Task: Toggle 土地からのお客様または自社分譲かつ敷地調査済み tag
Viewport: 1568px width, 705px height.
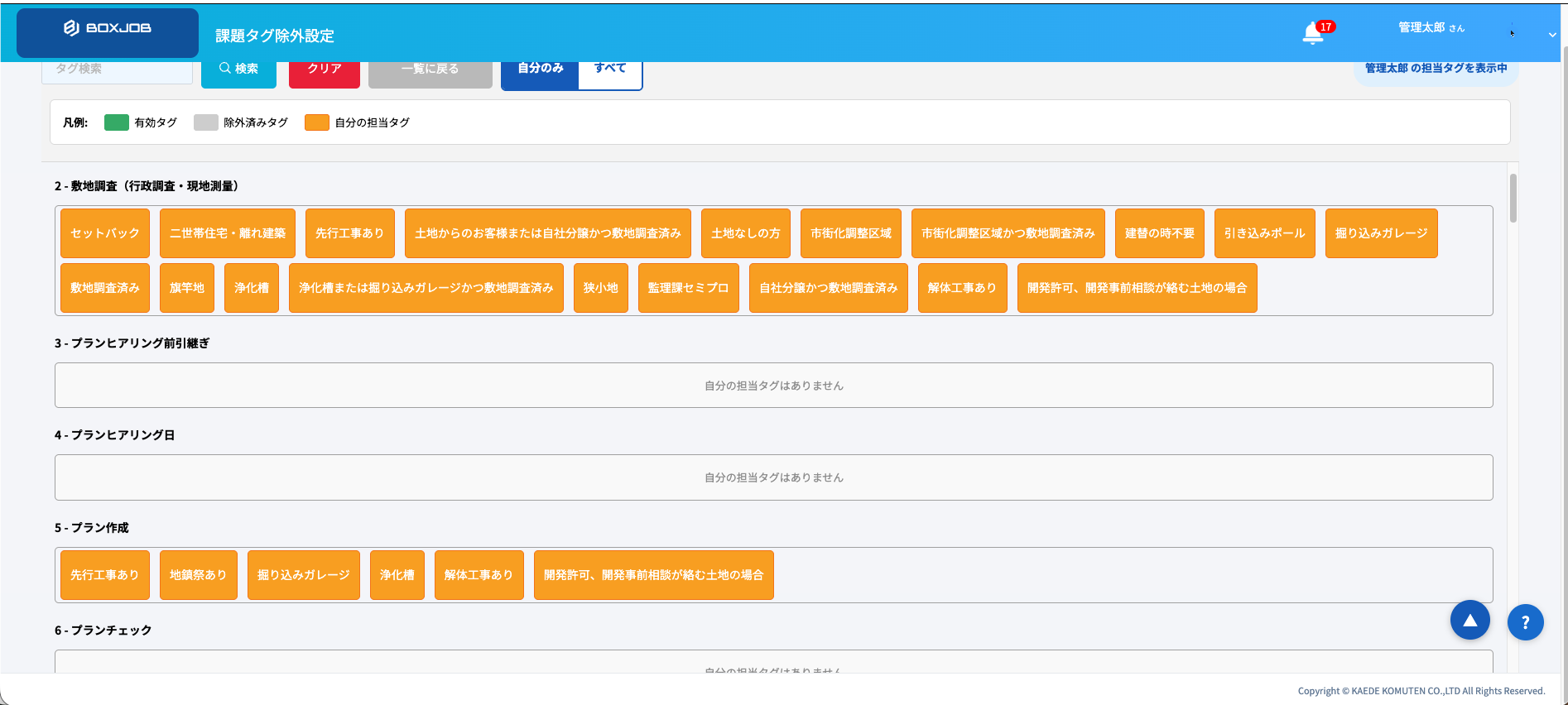Action: (548, 233)
